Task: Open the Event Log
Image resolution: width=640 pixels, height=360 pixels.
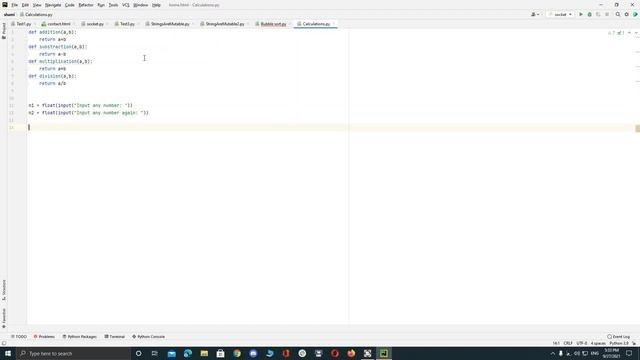Action: pyautogui.click(x=619, y=337)
